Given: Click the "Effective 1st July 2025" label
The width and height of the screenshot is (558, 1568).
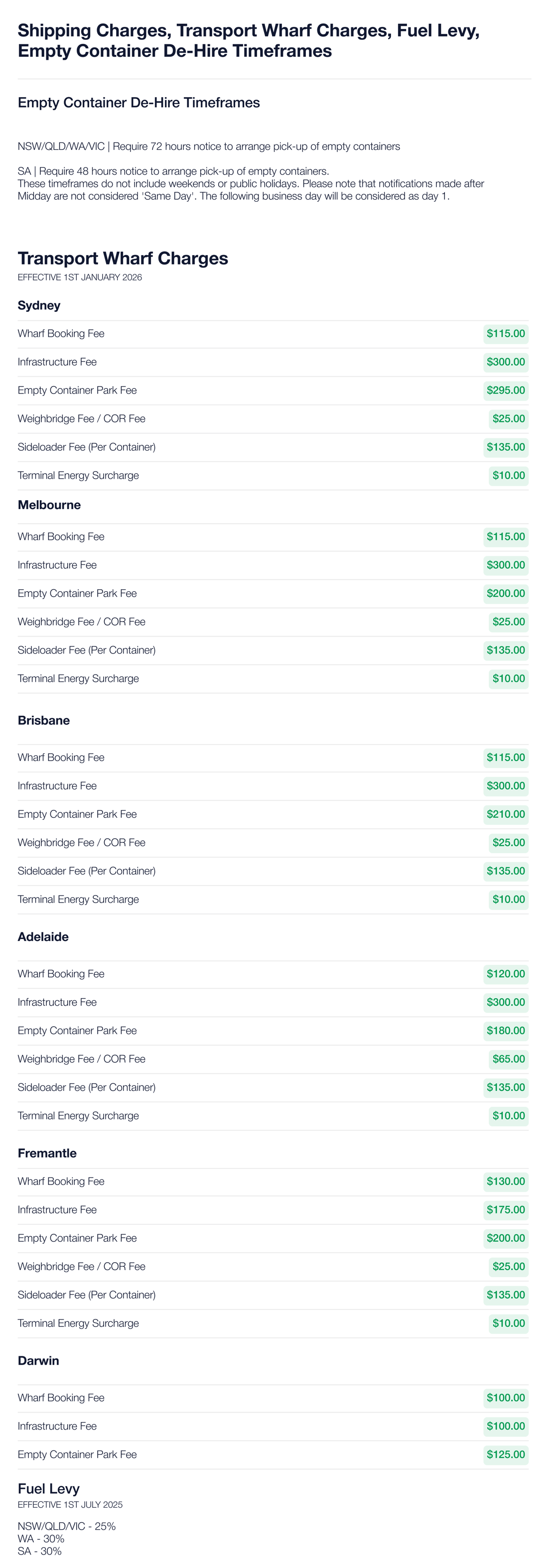Looking at the screenshot, I should coord(69,1504).
